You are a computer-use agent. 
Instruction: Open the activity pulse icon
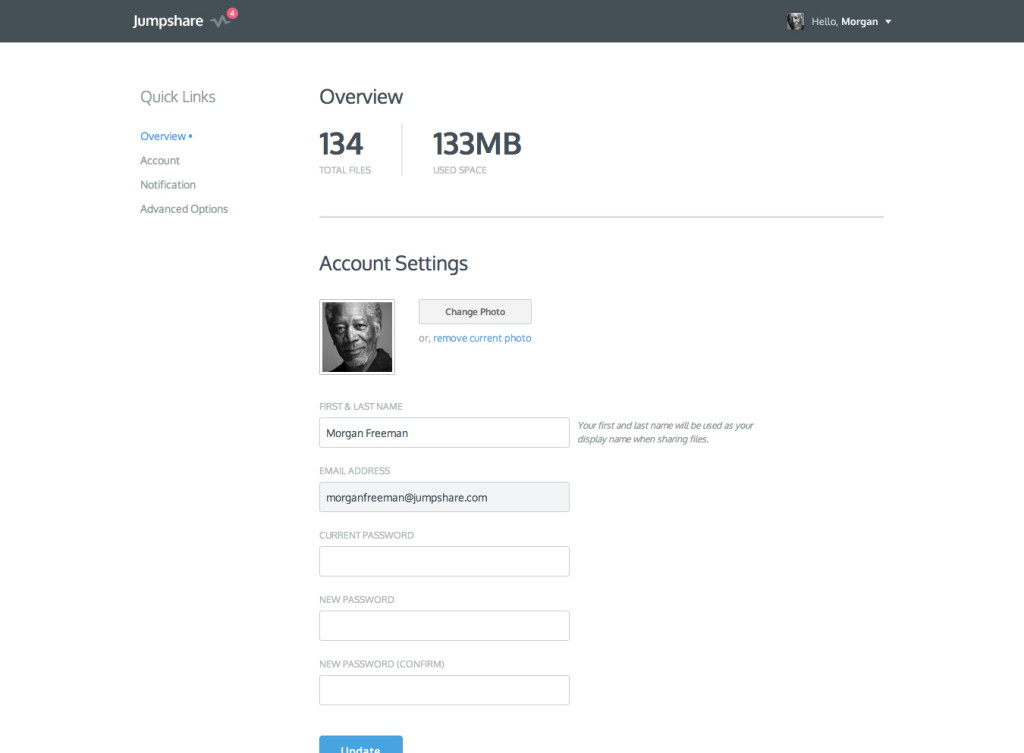pos(221,22)
